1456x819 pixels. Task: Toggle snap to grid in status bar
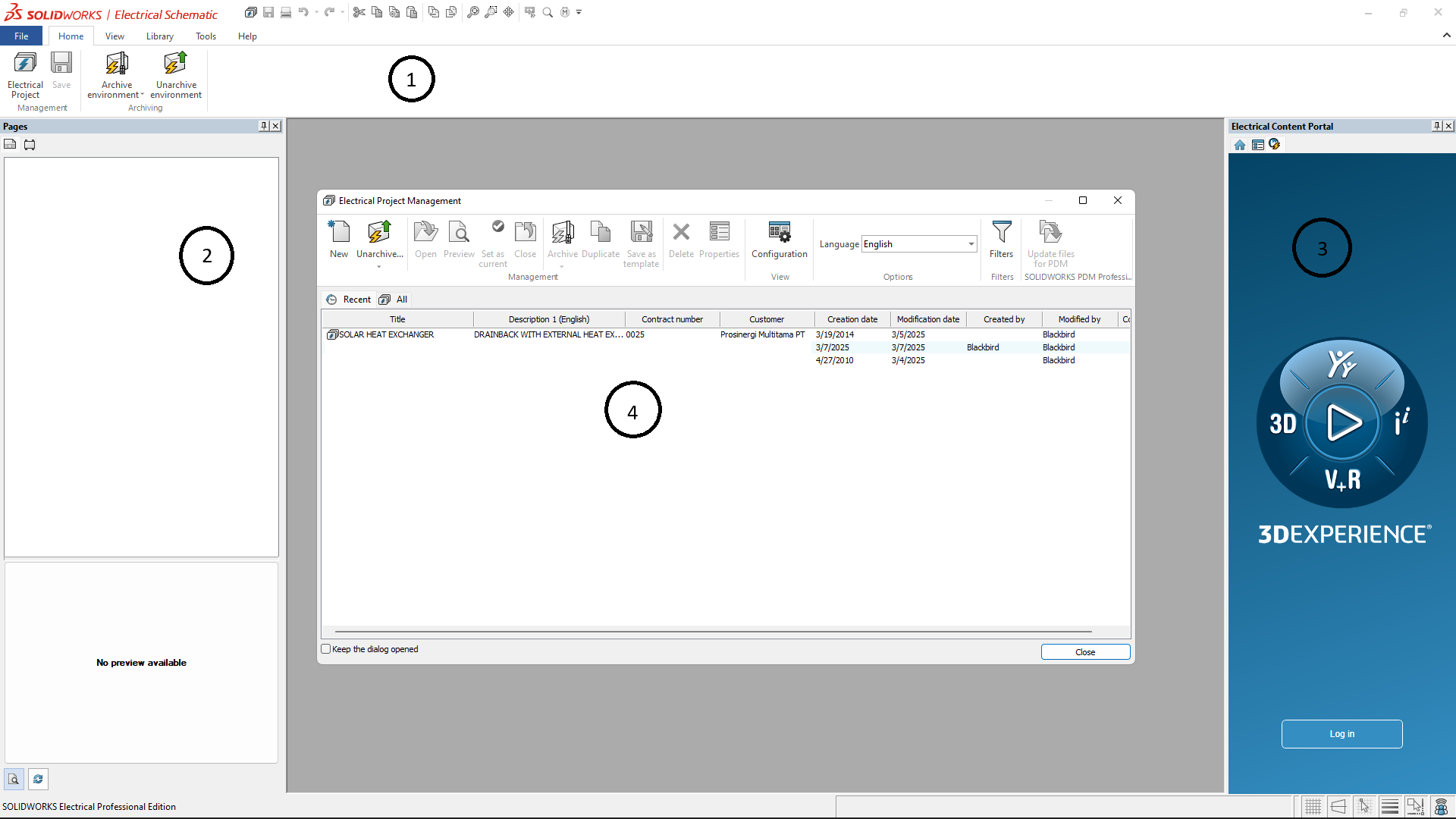point(1364,807)
